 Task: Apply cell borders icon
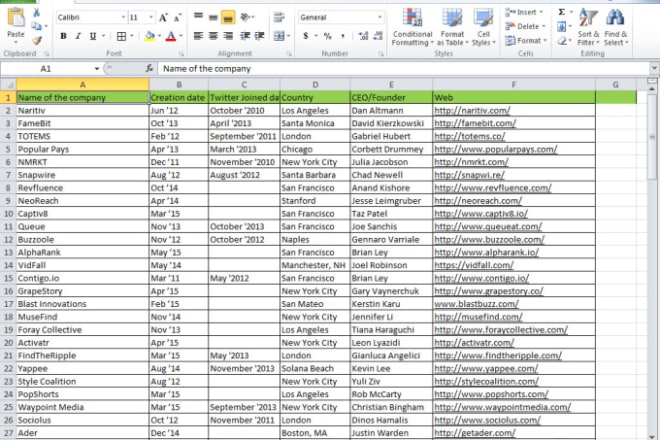pos(121,36)
